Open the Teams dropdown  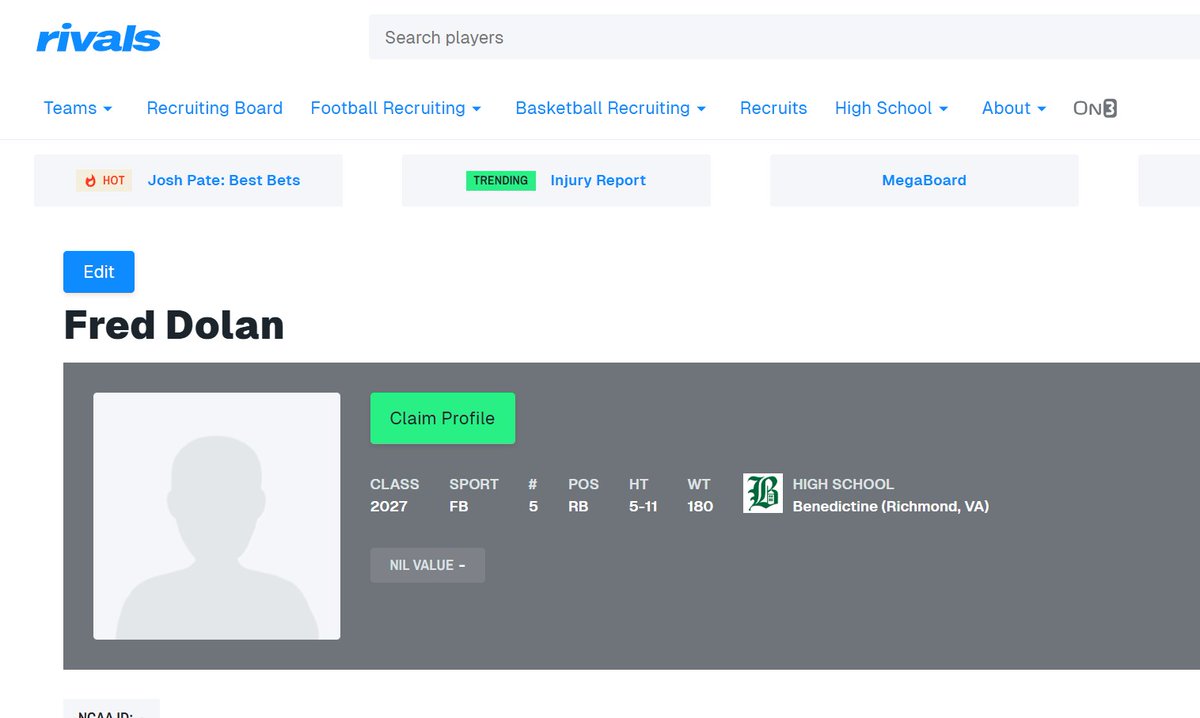pyautogui.click(x=78, y=108)
